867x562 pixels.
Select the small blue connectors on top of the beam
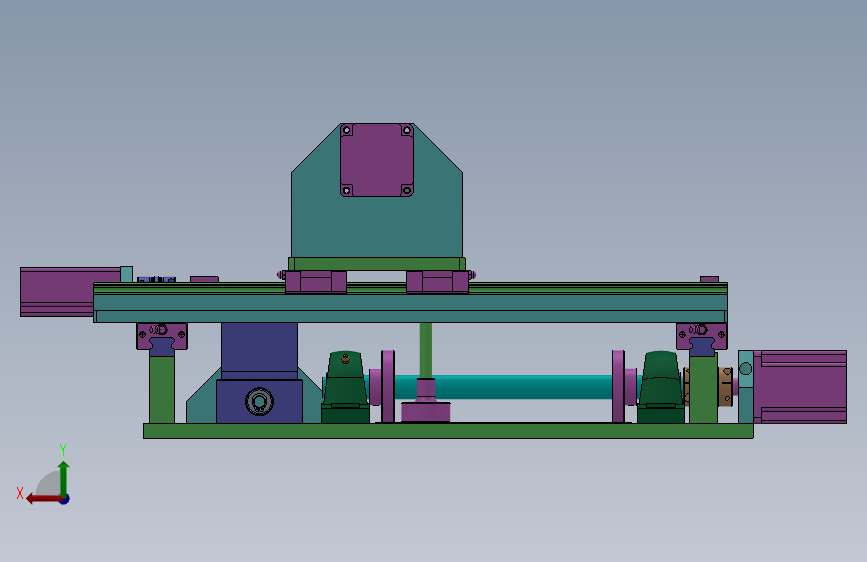pyautogui.click(x=156, y=279)
